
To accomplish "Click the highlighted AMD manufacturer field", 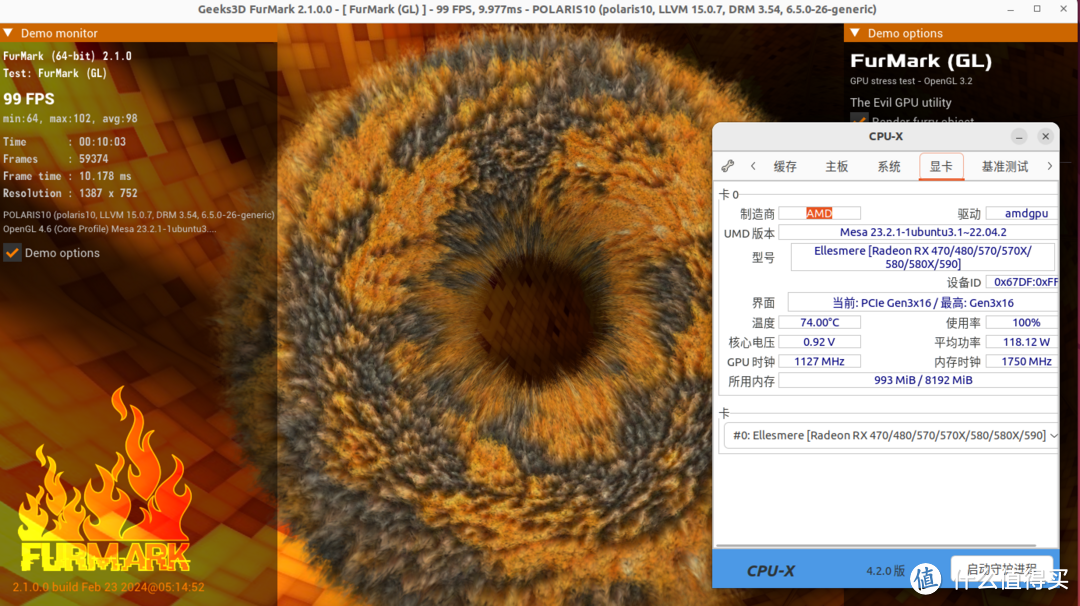I will point(819,213).
